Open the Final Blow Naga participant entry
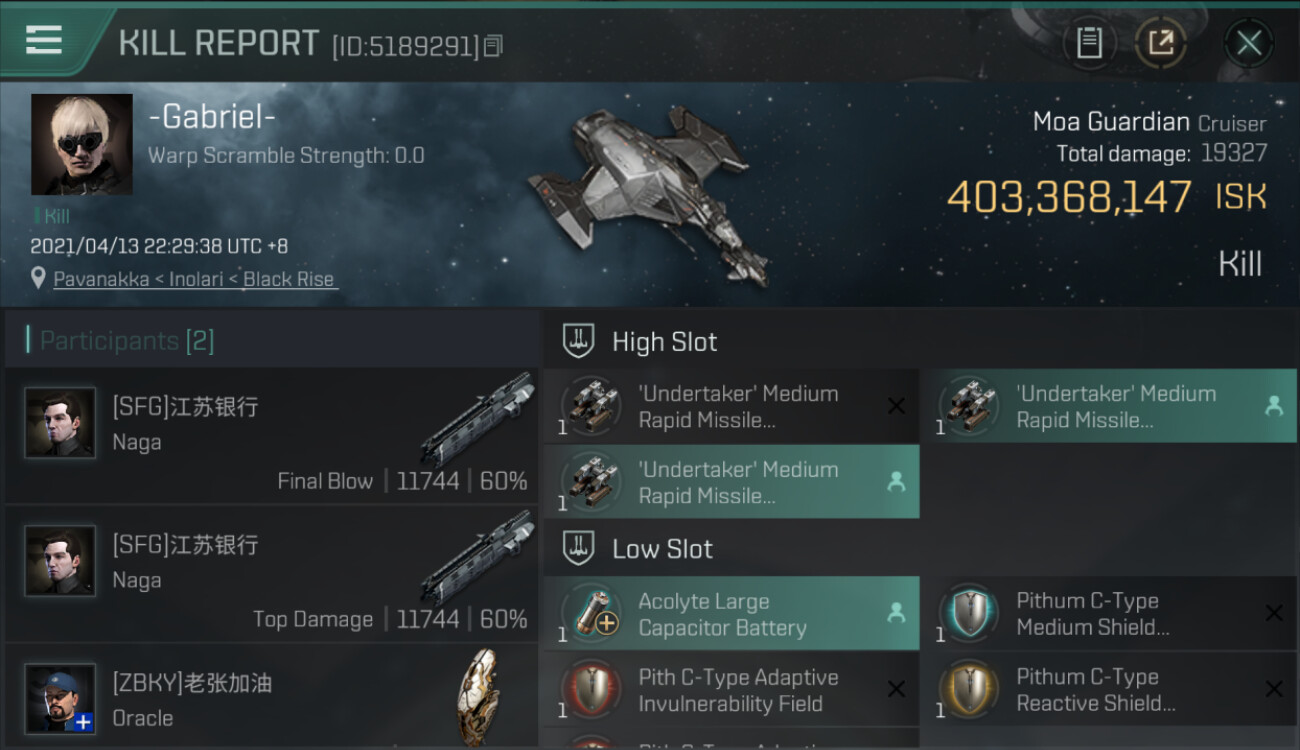 [270, 436]
